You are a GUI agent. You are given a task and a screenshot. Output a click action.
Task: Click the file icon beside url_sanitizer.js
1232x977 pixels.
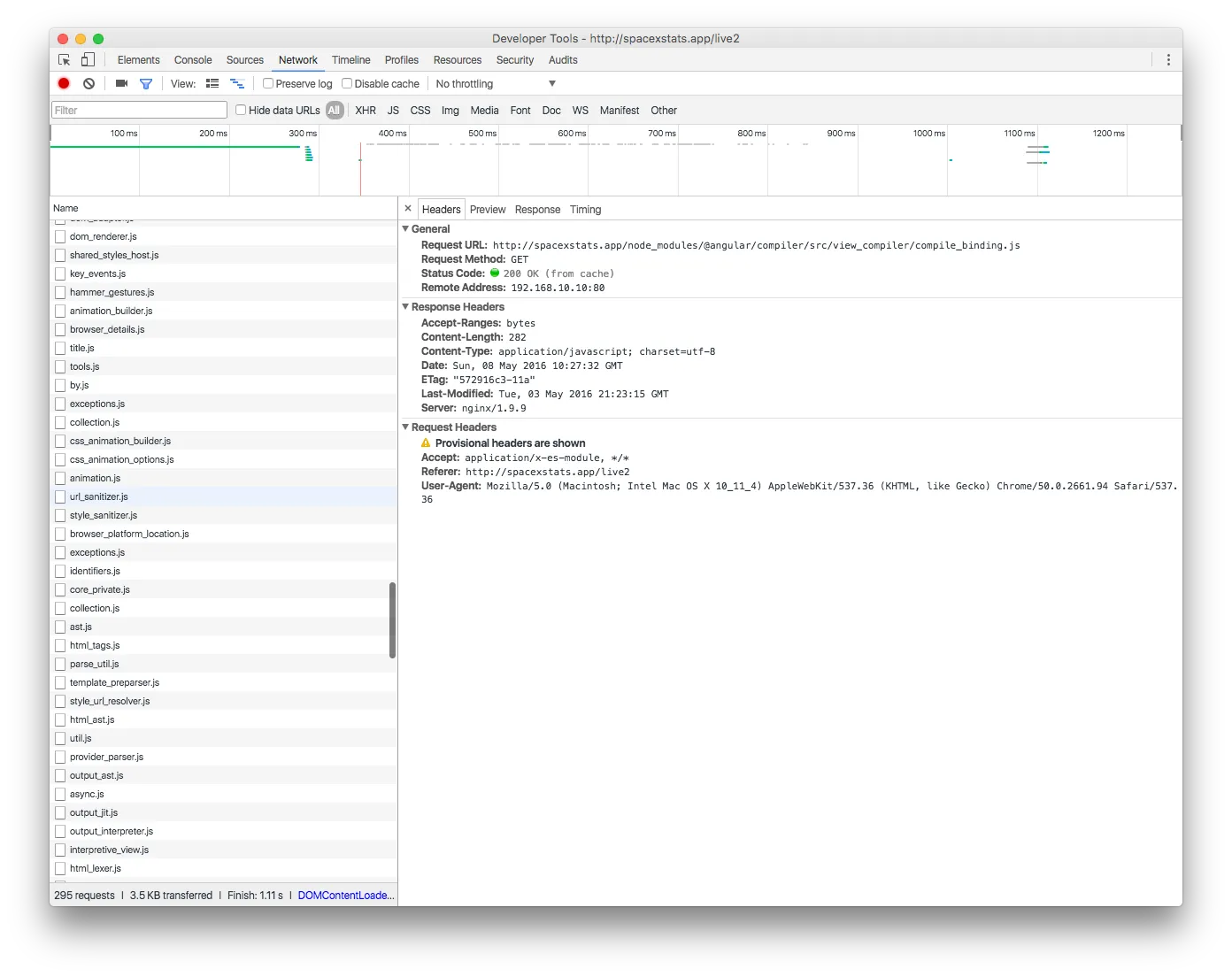[x=60, y=496]
